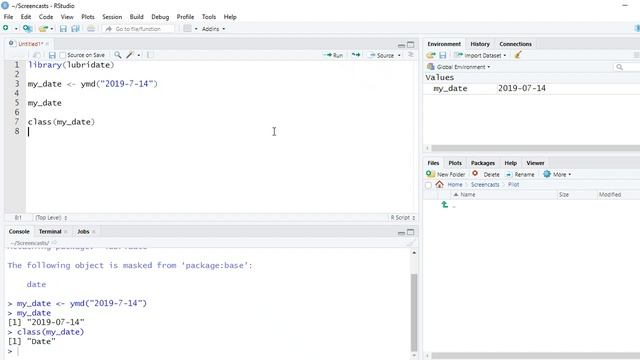
Task: Open Code Tools wand dropdown arrow
Action: pos(139,55)
